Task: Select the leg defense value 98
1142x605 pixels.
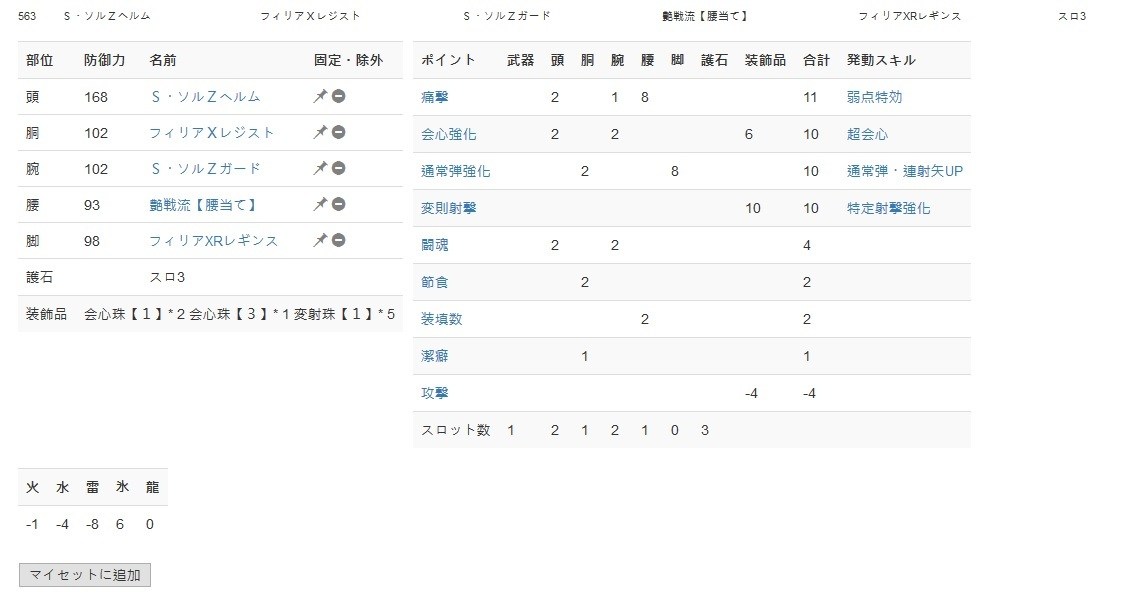Action: click(92, 241)
